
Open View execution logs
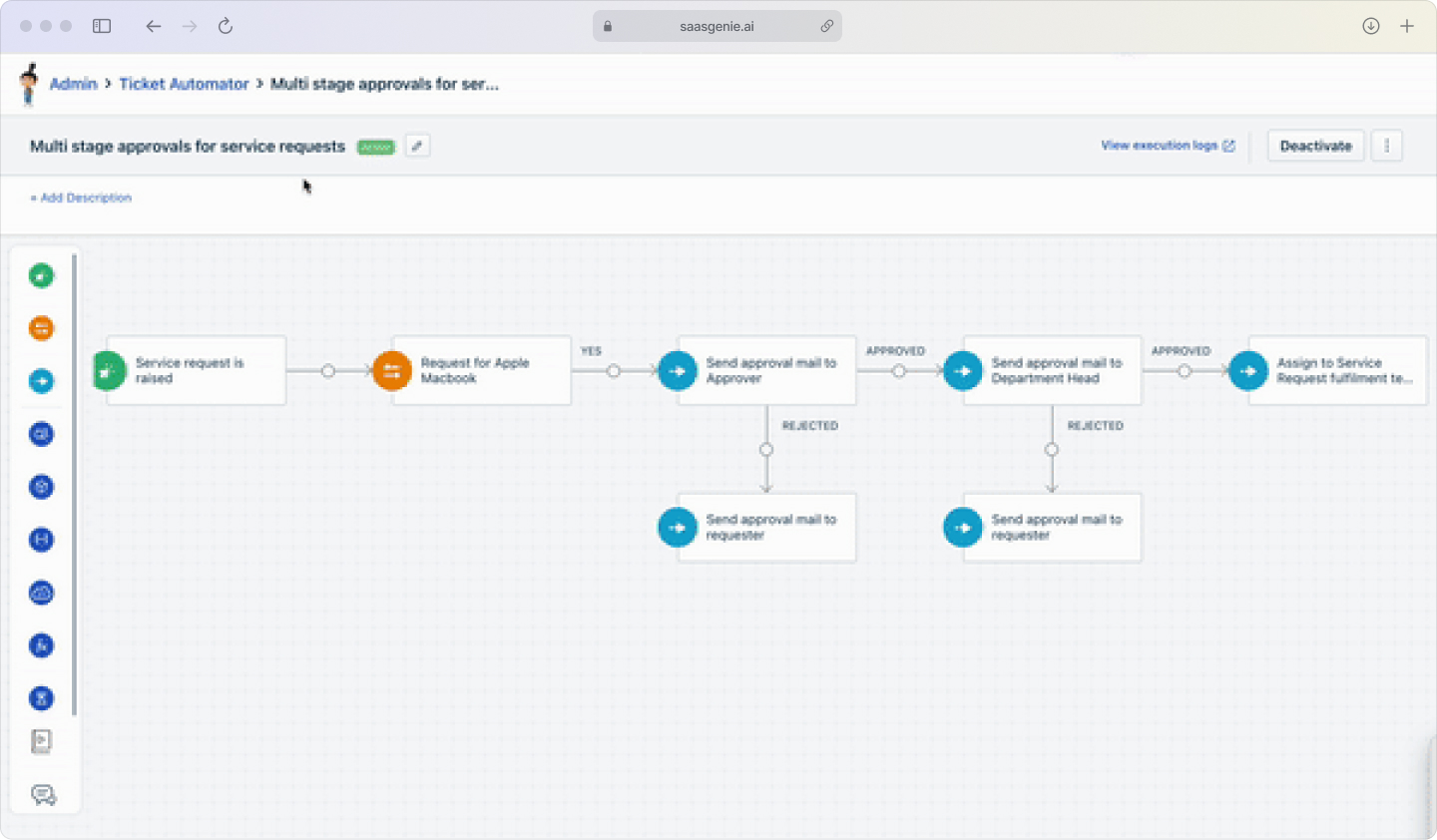click(1162, 145)
